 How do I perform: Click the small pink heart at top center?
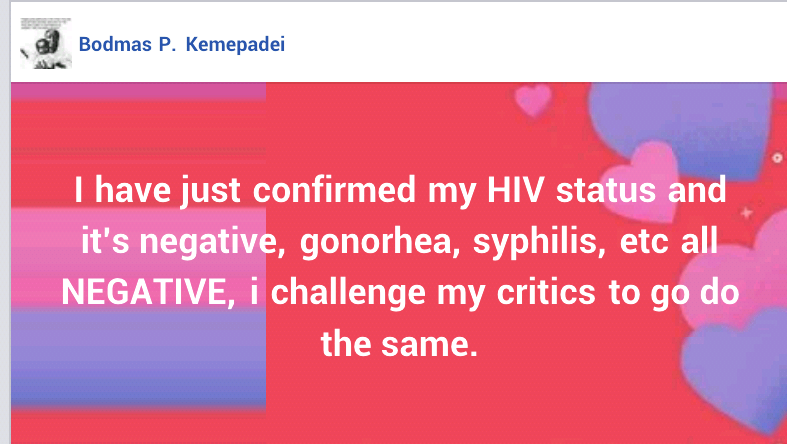(532, 99)
